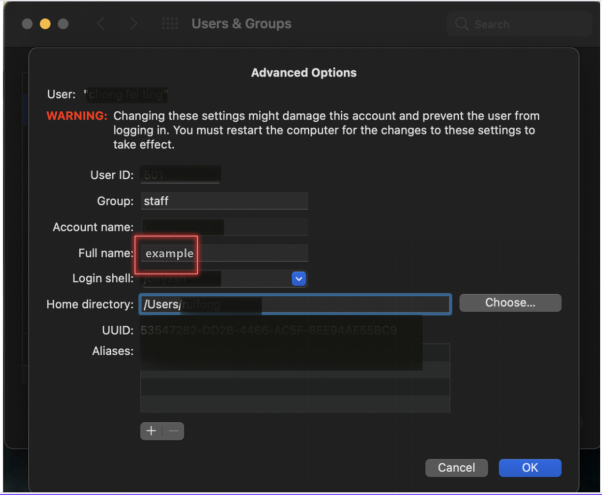Click into the Account name field

point(223,227)
